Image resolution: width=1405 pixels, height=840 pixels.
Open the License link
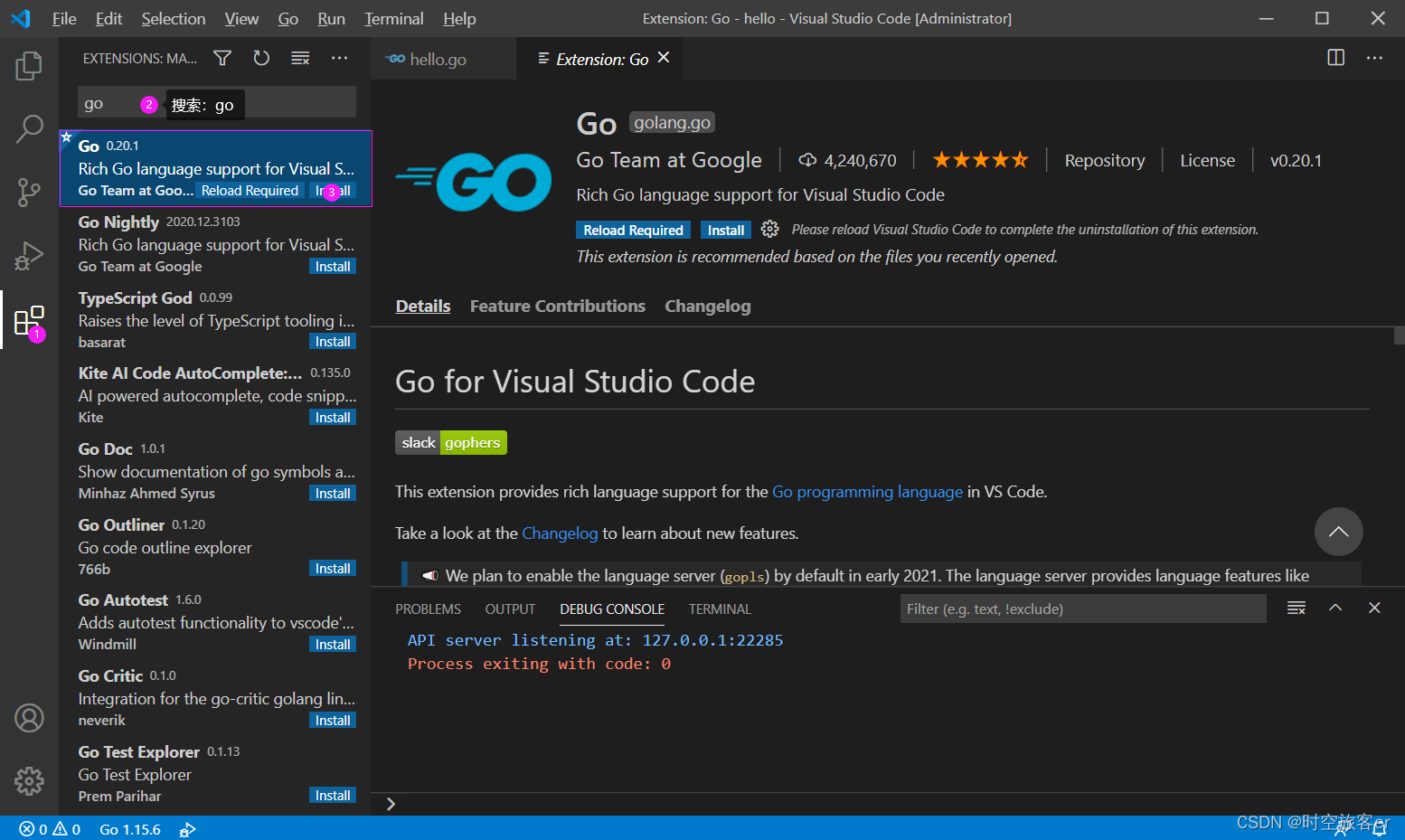click(1207, 160)
